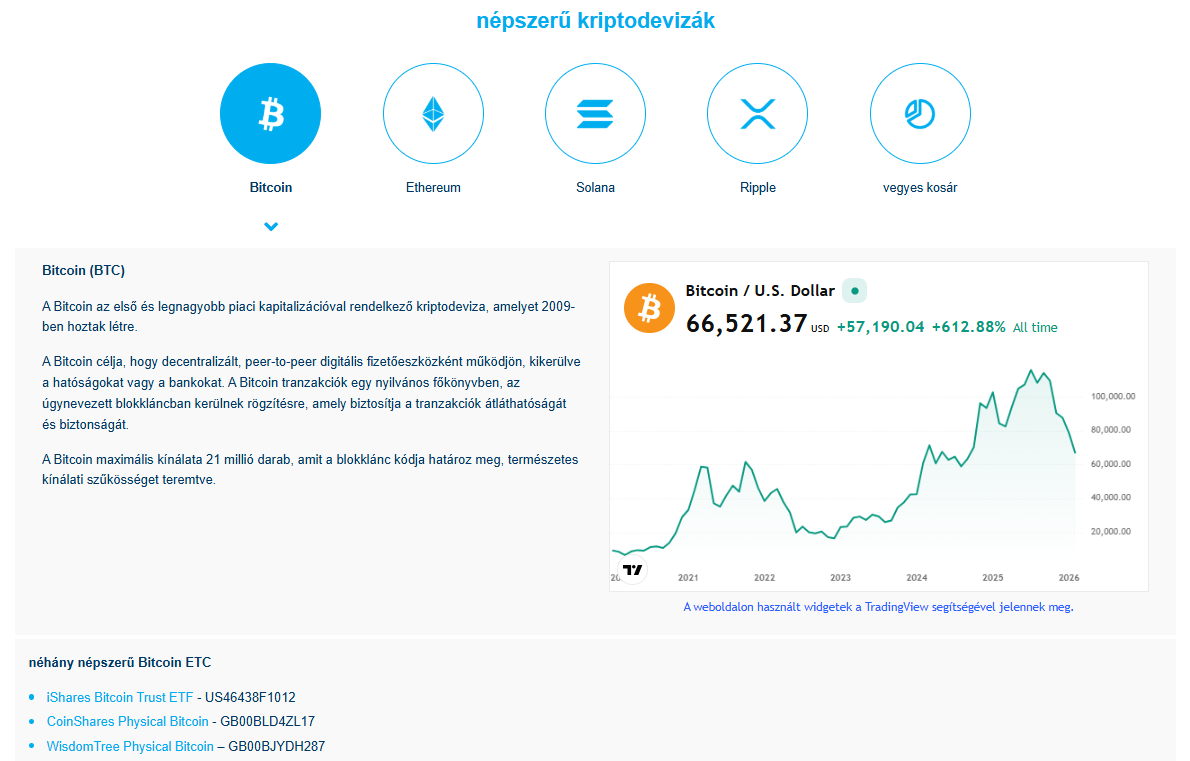This screenshot has height=761, width=1190.
Task: Click the green market status dot
Action: tap(854, 291)
